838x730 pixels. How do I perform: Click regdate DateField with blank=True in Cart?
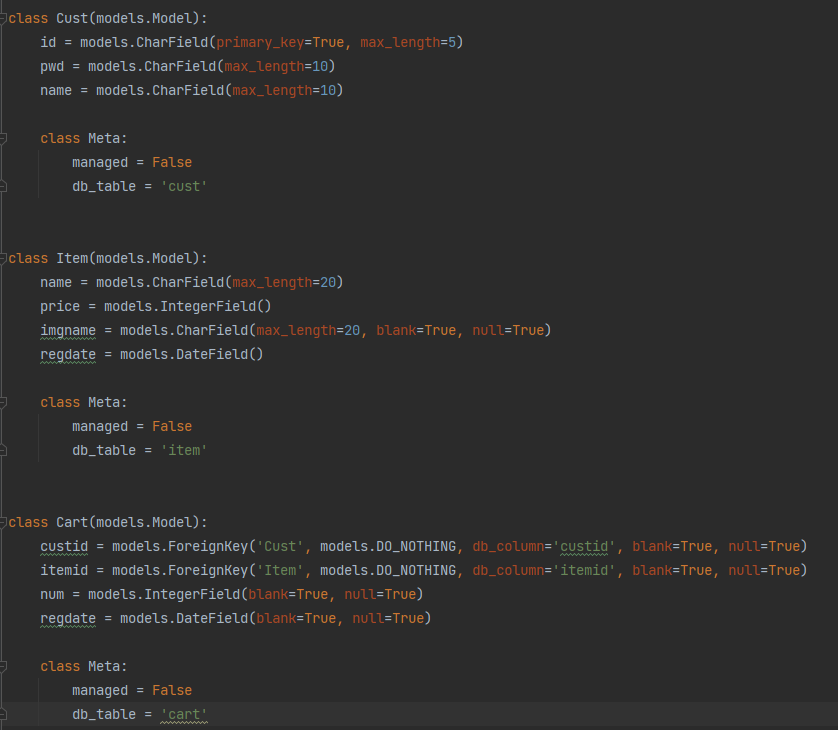click(236, 618)
